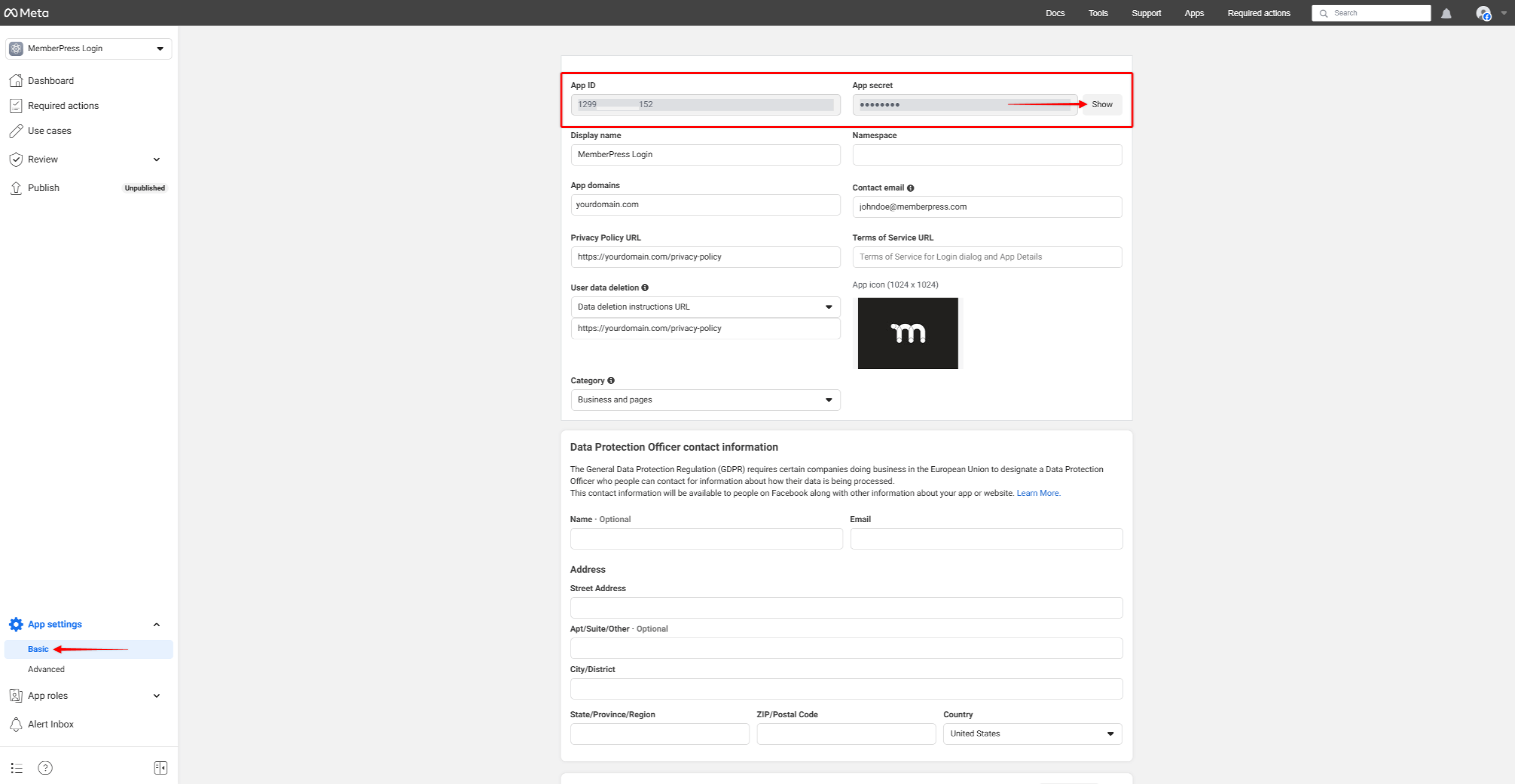This screenshot has width=1515, height=784.
Task: Click the Use cases pencil icon
Action: (x=17, y=130)
